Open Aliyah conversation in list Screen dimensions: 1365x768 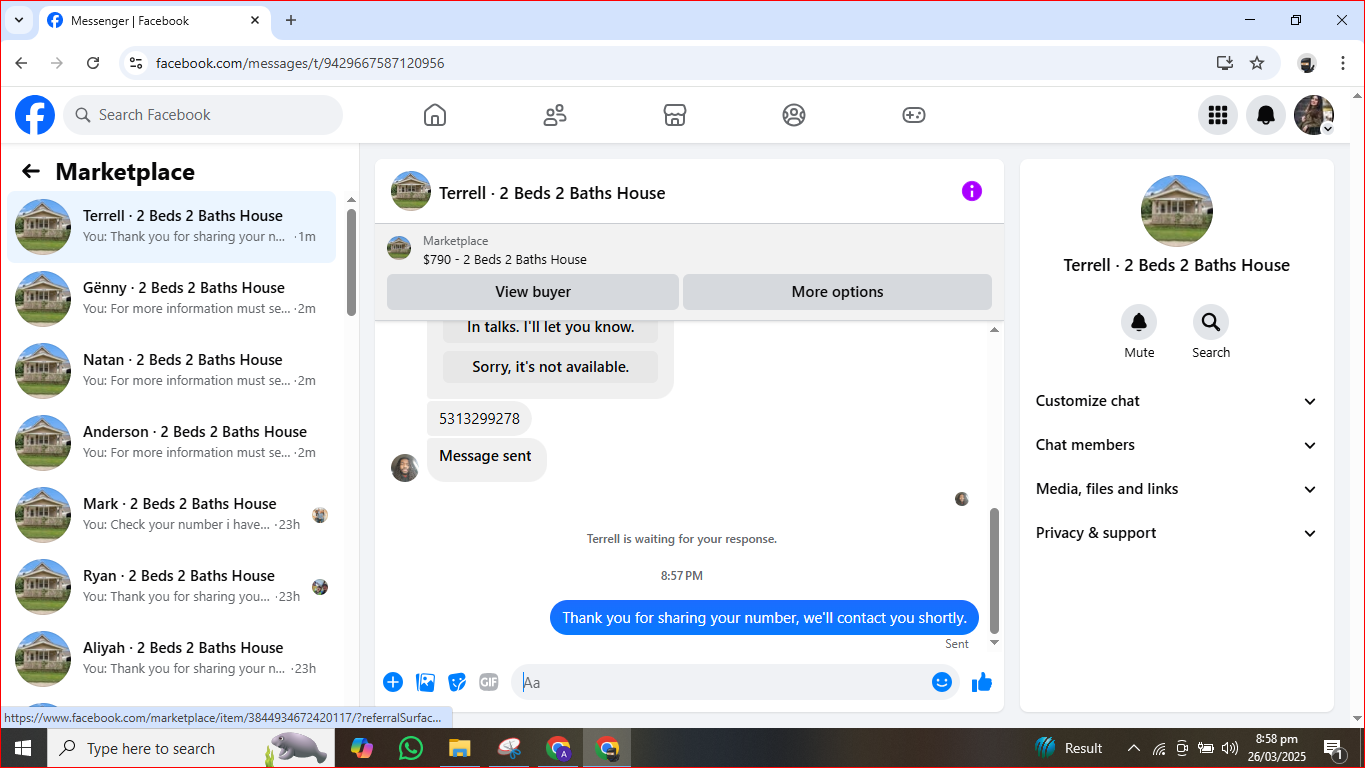(x=172, y=659)
